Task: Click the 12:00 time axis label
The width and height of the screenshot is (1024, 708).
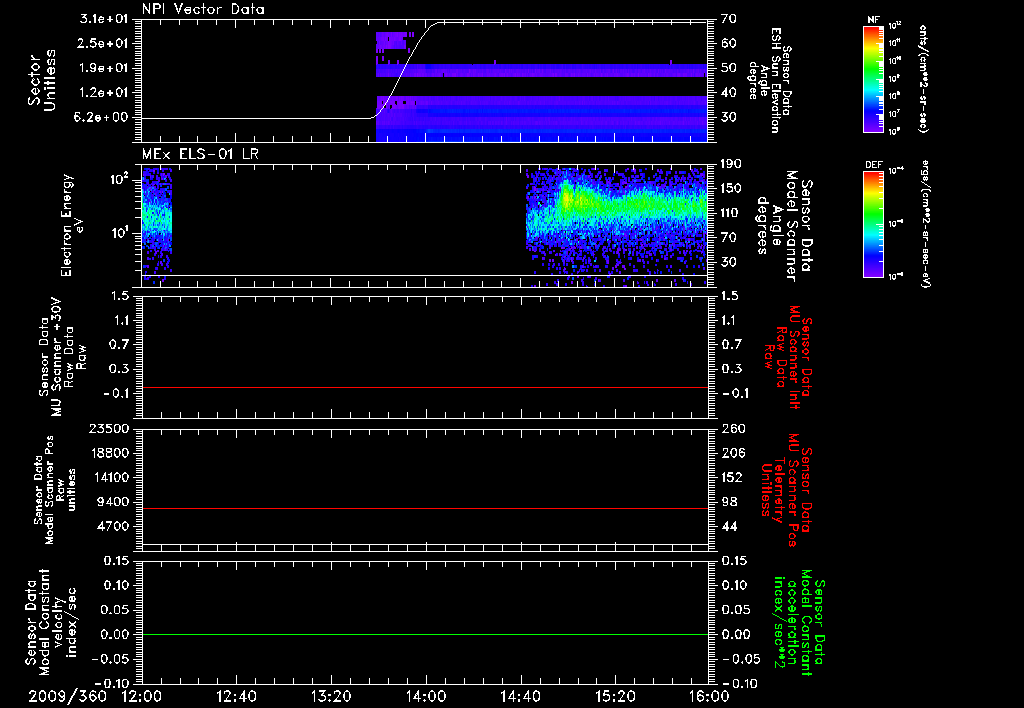Action: click(142, 696)
